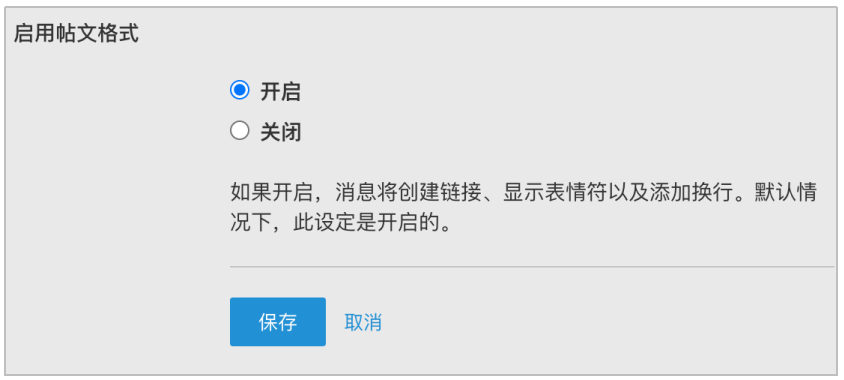This screenshot has height=380, width=844.
Task: Disable post formatting by choosing 关闭
Action: pos(240,131)
